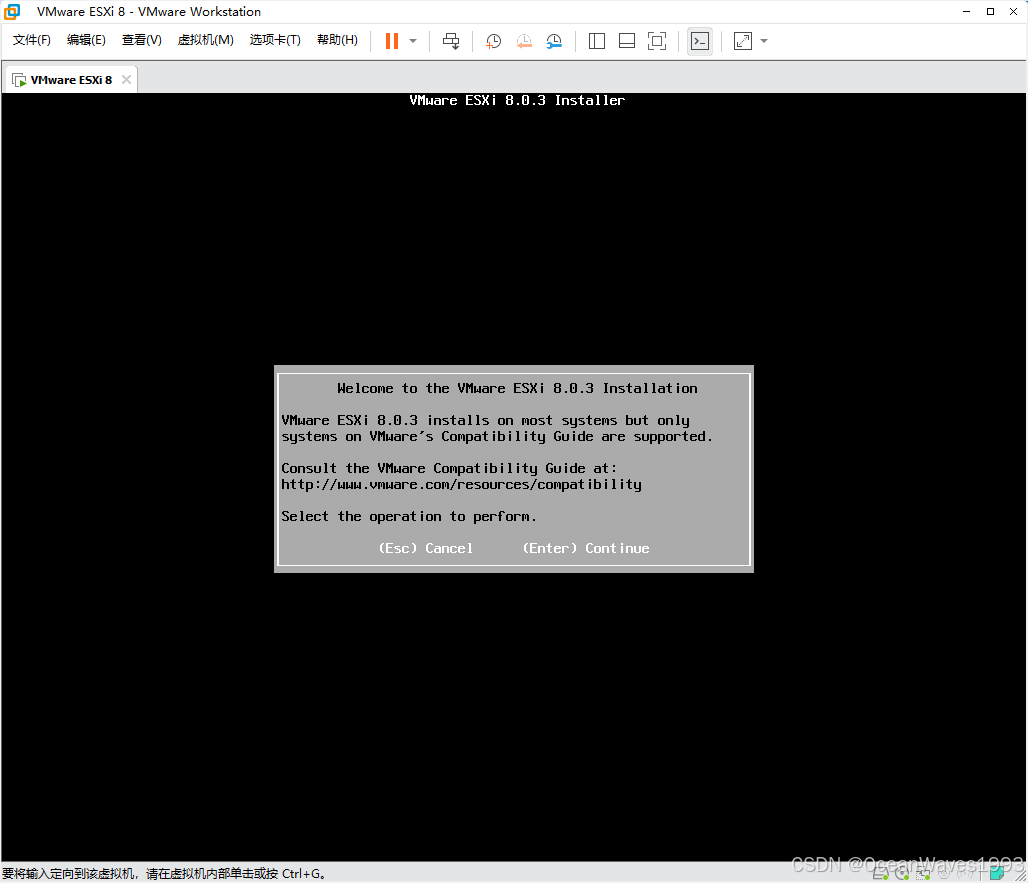The image size is (1028, 883).
Task: Click the (Esc) Cancel option
Action: 425,548
